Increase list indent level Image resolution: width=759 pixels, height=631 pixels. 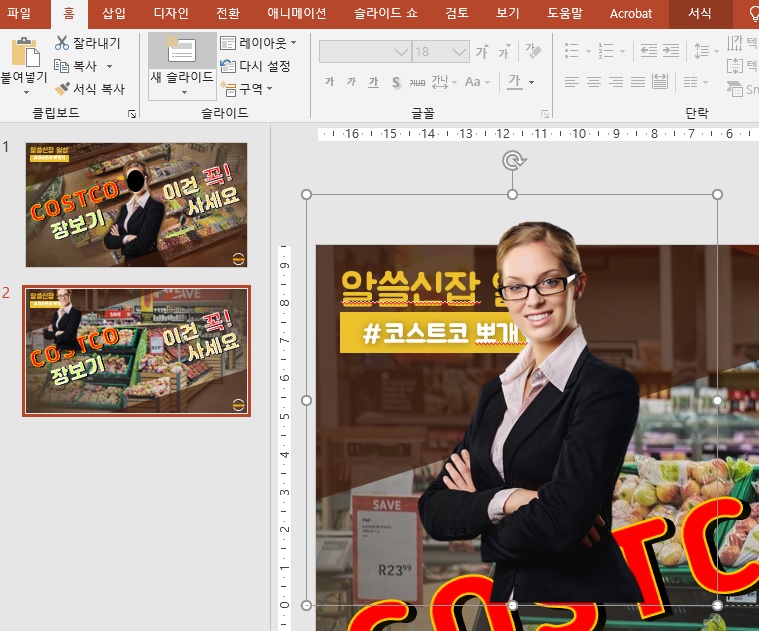pos(671,50)
